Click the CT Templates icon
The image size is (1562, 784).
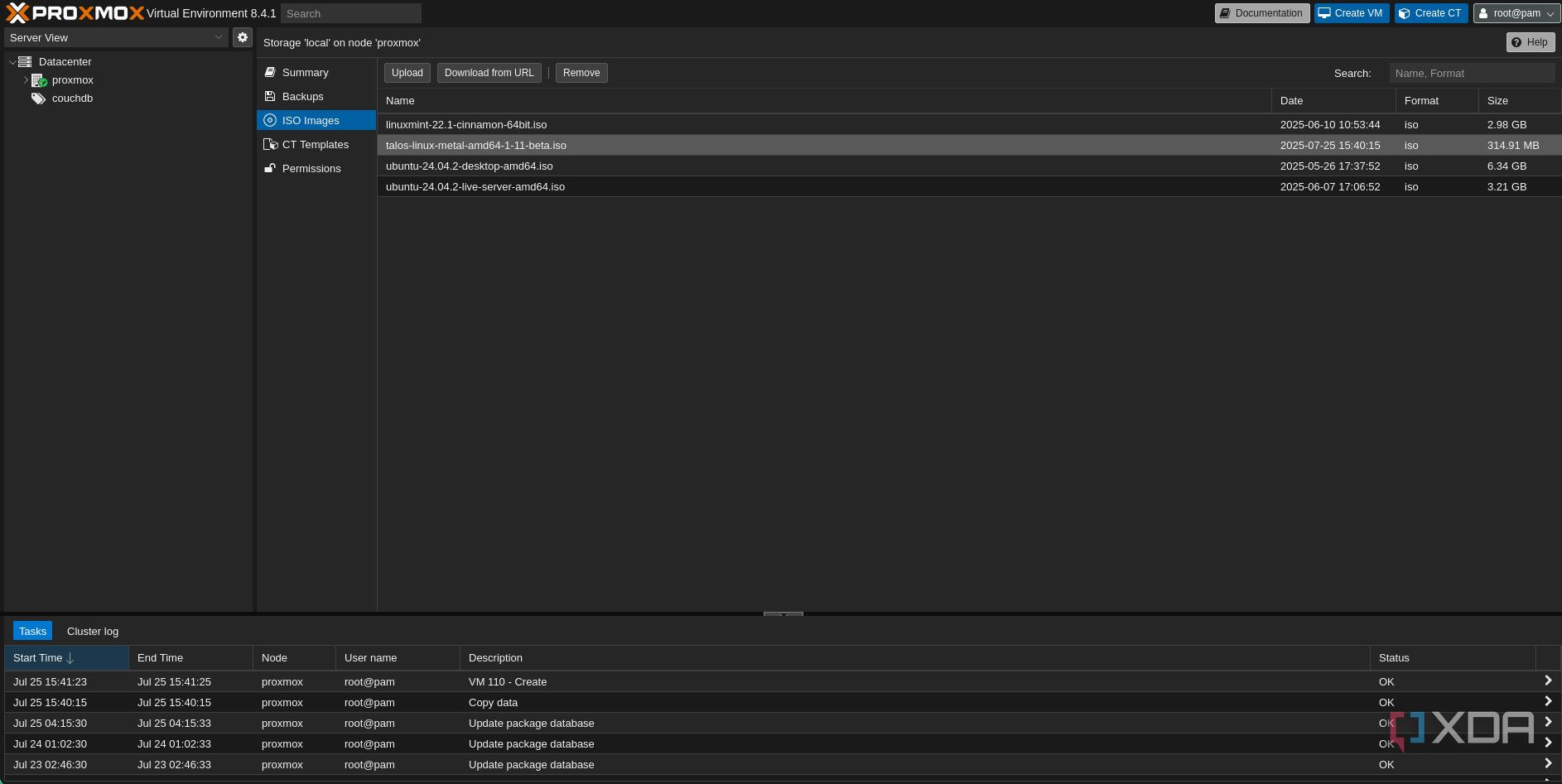click(270, 145)
